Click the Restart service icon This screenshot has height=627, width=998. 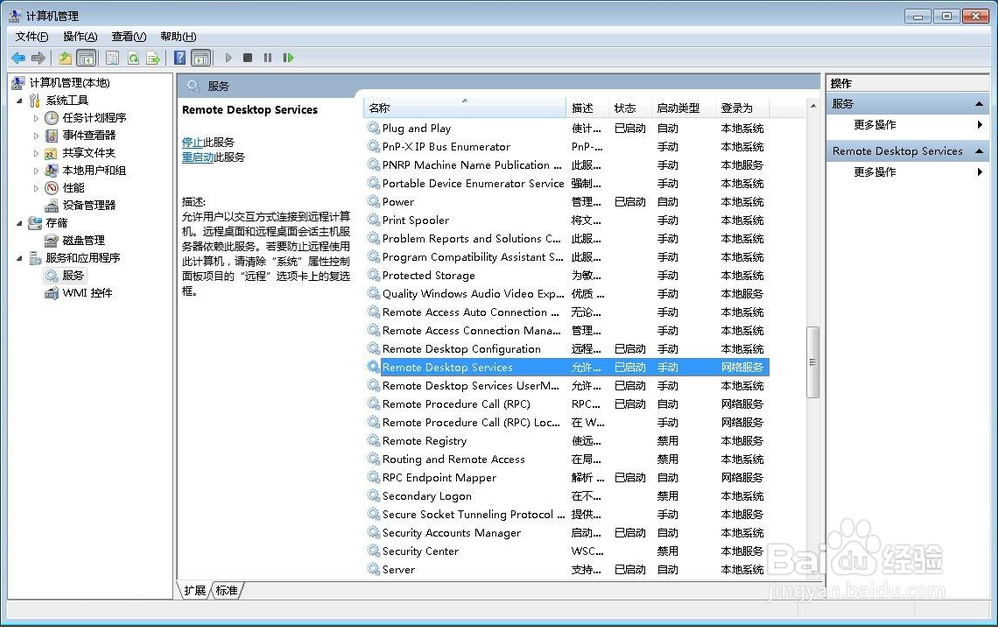pos(288,58)
